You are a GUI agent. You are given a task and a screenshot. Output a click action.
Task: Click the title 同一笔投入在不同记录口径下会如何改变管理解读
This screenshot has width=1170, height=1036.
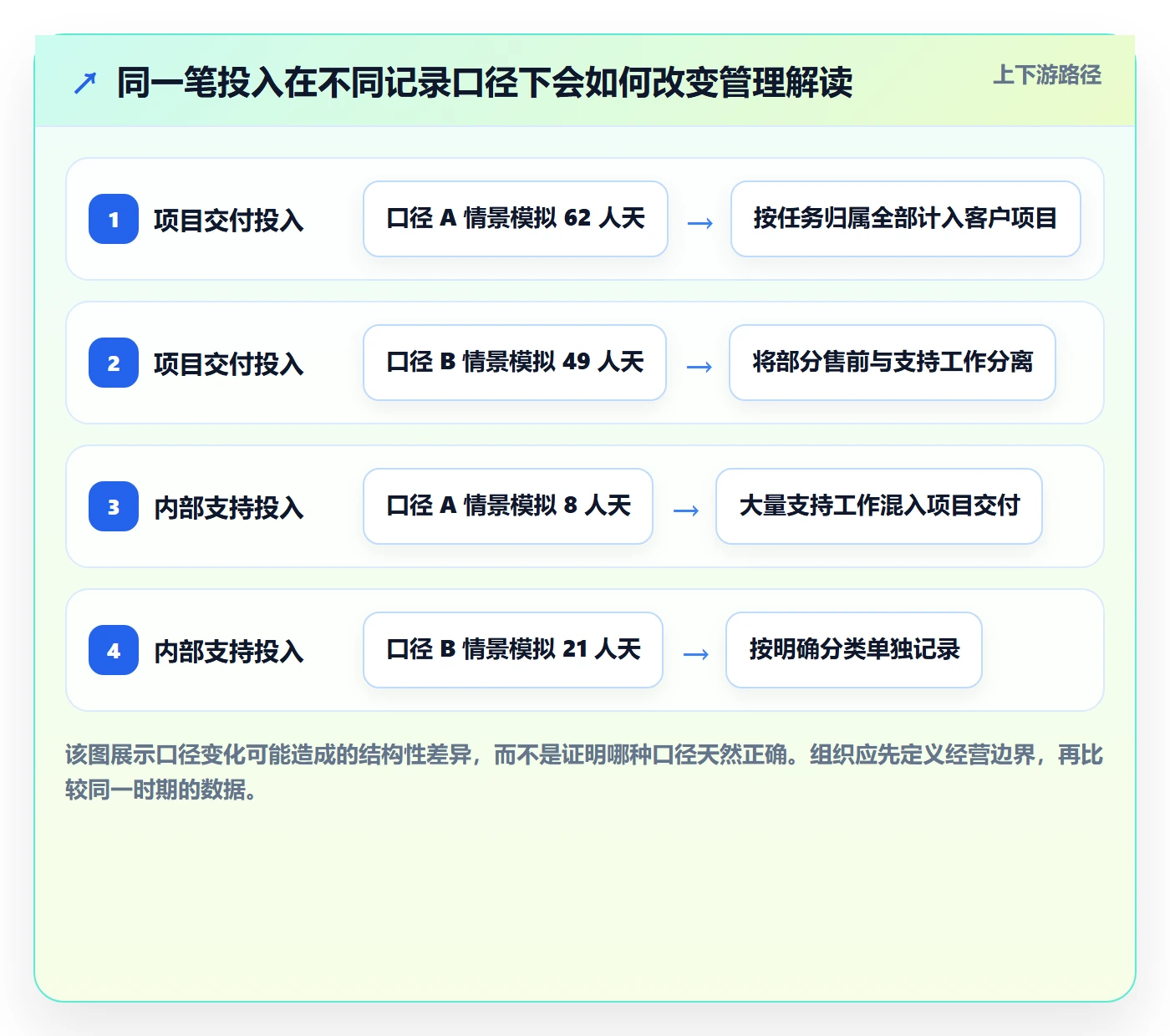[485, 83]
